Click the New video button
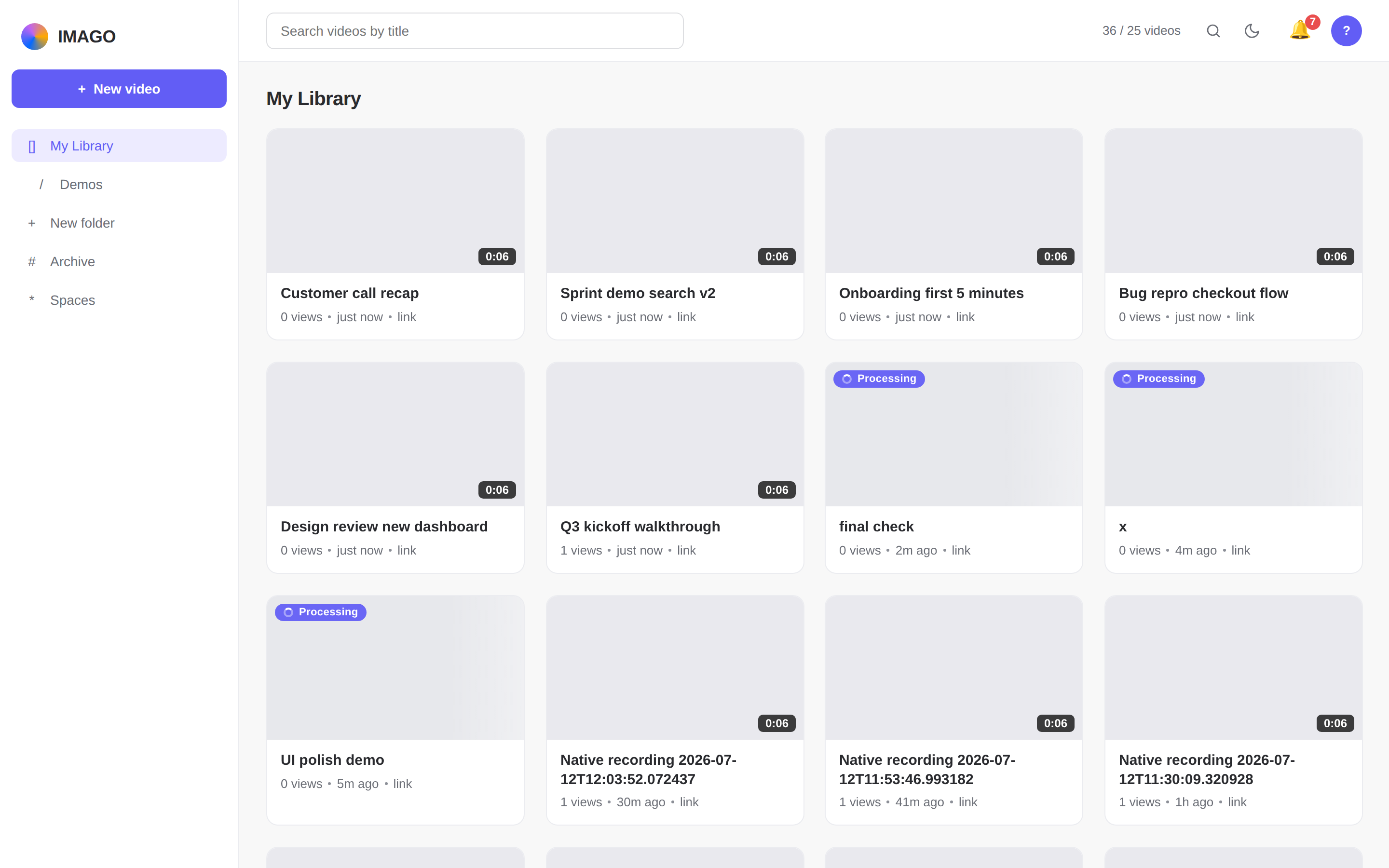Image resolution: width=1389 pixels, height=868 pixels. (x=119, y=89)
